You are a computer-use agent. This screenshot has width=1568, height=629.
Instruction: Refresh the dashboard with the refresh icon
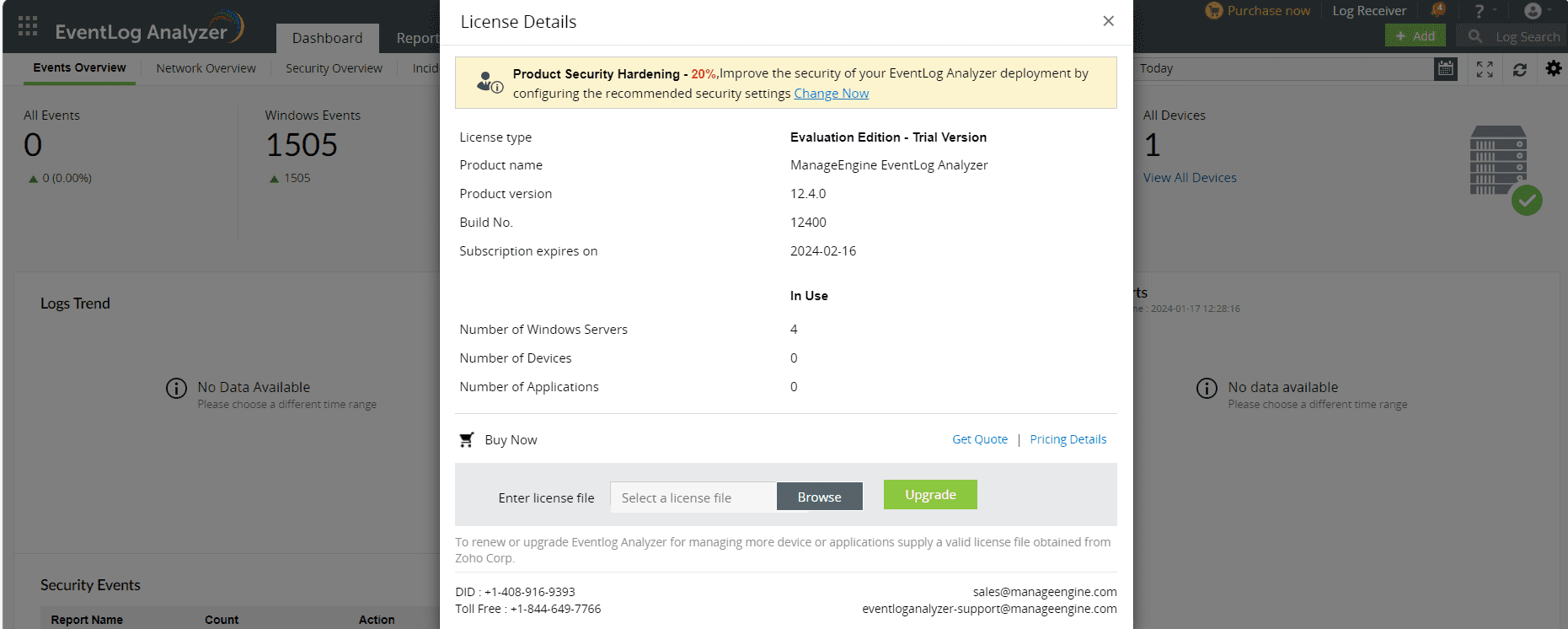pyautogui.click(x=1520, y=69)
